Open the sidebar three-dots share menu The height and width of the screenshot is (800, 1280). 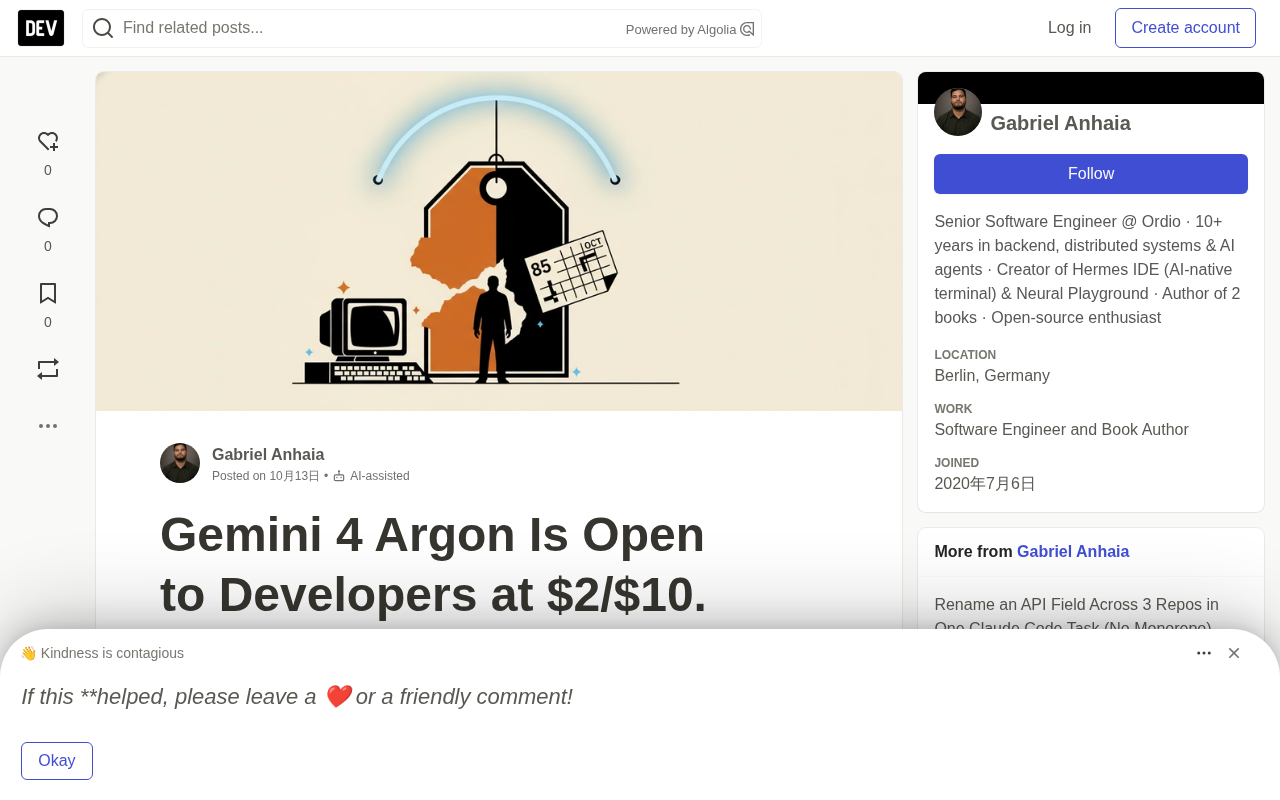[48, 426]
